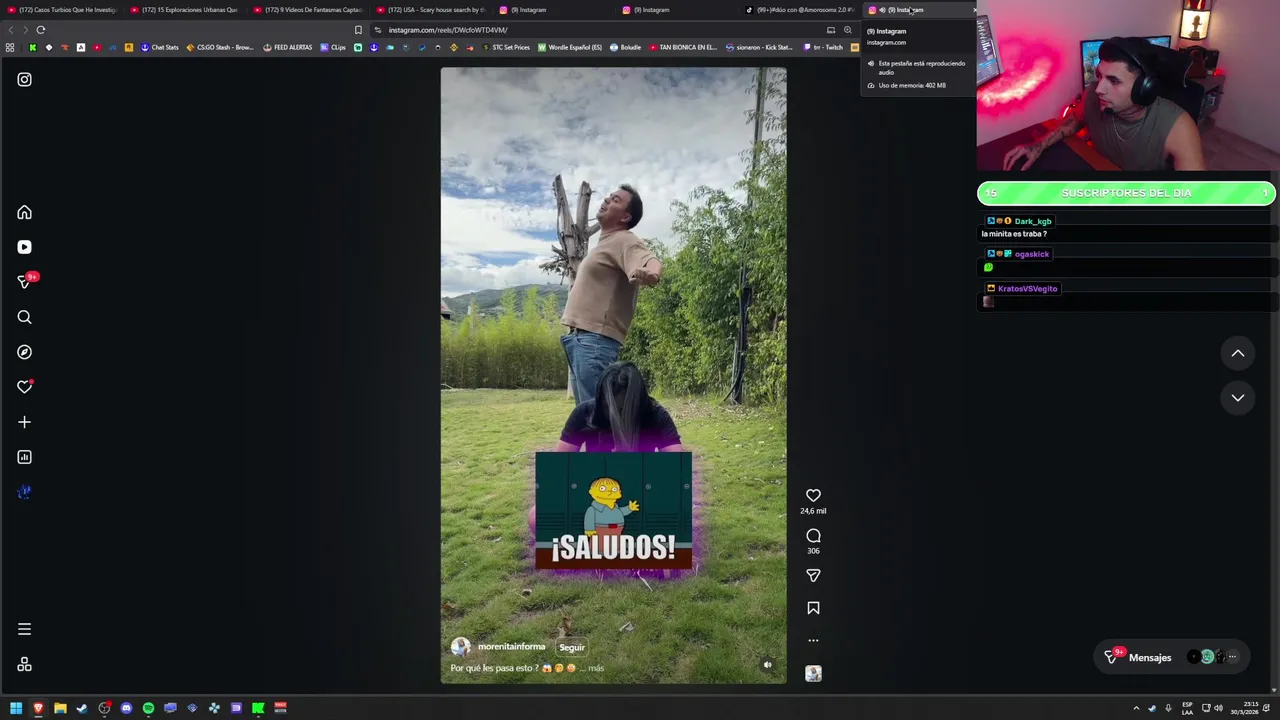Image resolution: width=1280 pixels, height=720 pixels.
Task: Click Dark_kgb username in stream chat
Action: pos(1033,221)
